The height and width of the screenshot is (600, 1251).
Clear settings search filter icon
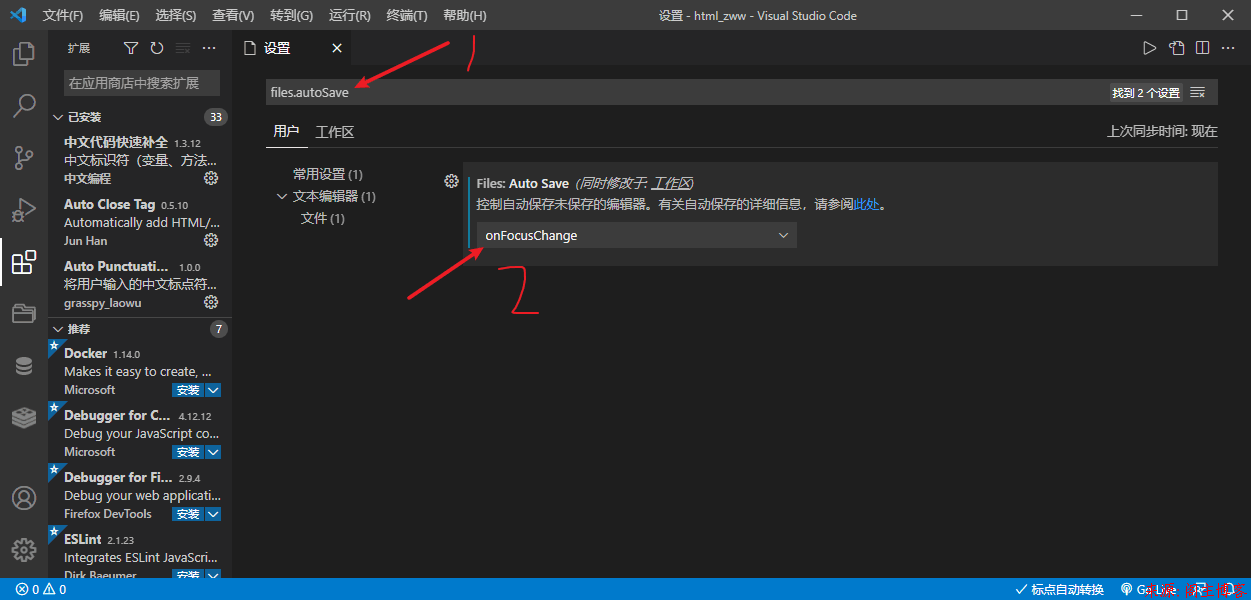click(x=1198, y=92)
